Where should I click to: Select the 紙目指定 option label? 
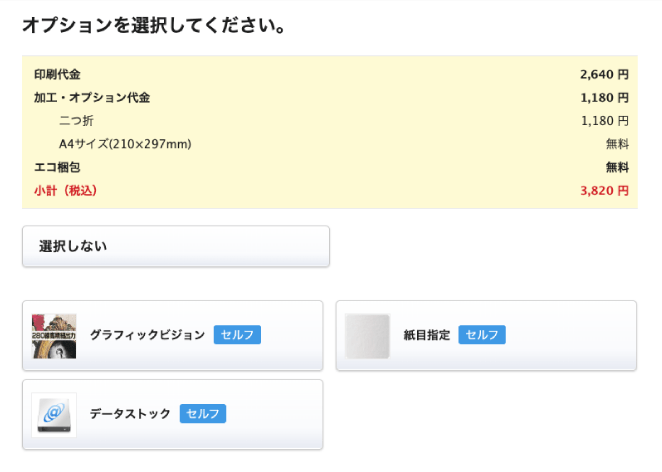[x=427, y=335]
